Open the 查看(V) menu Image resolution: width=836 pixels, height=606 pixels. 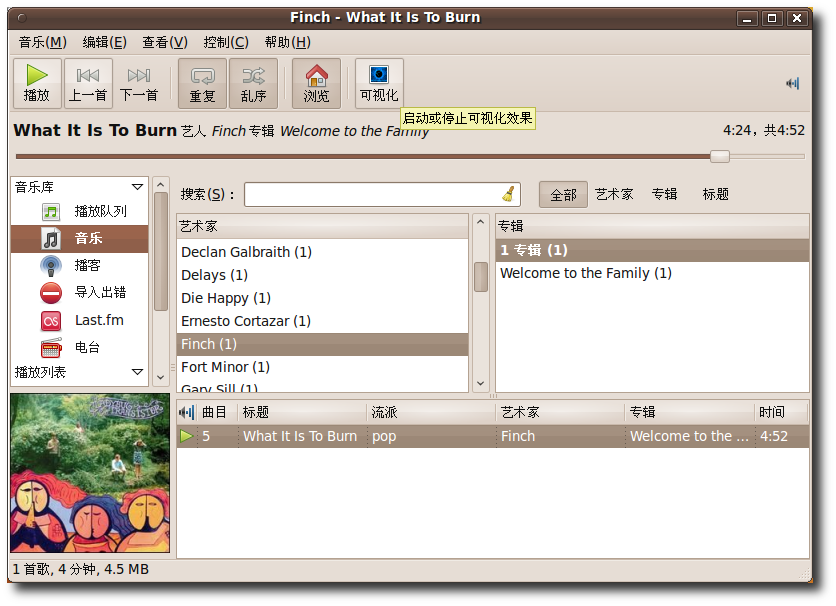[x=165, y=42]
